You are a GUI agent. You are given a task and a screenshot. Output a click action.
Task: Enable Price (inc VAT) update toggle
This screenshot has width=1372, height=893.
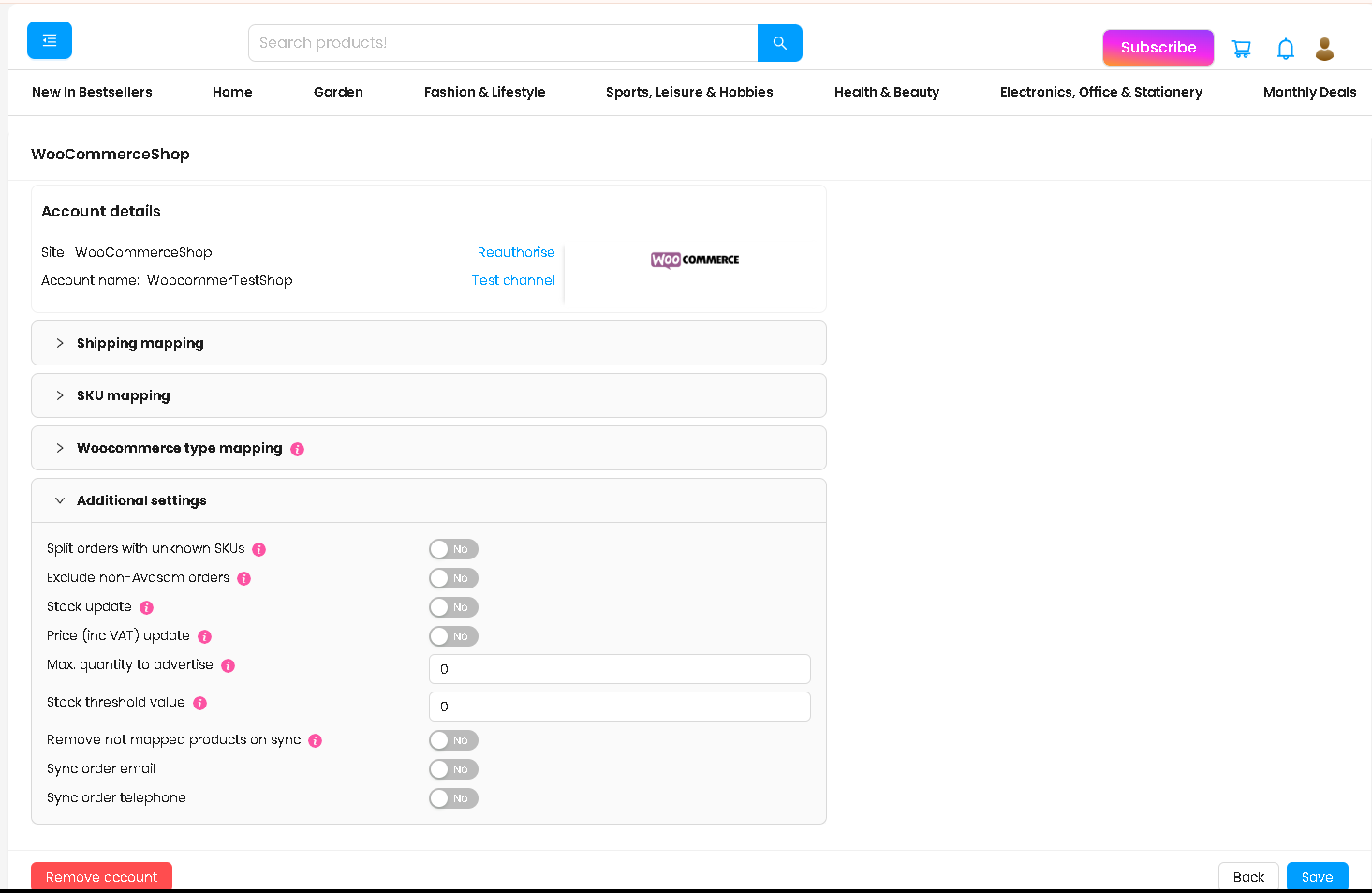pyautogui.click(x=453, y=636)
